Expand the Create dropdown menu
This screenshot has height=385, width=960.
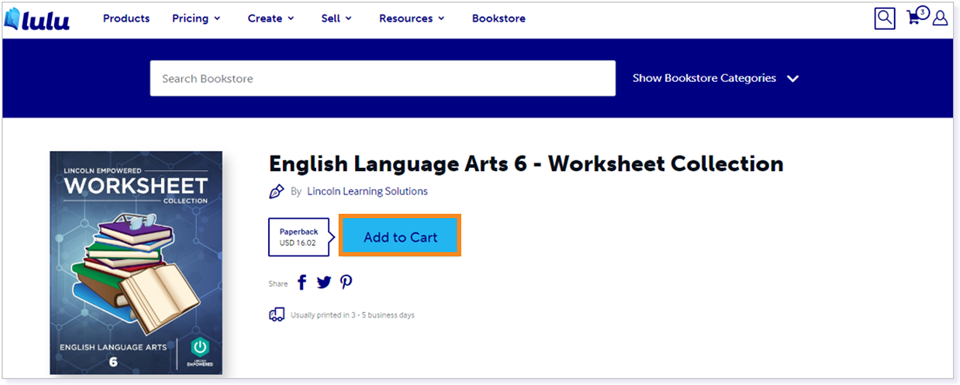click(271, 18)
